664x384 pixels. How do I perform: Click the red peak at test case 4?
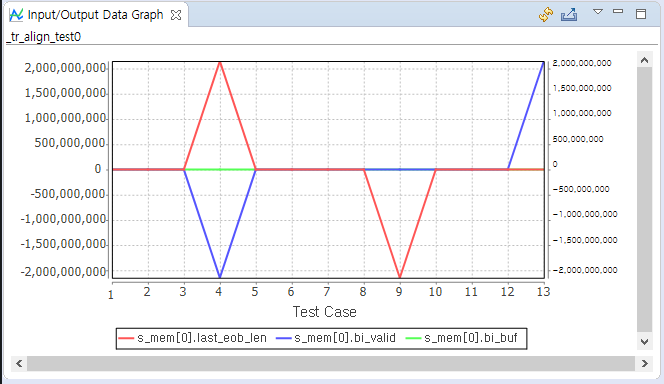click(x=220, y=63)
